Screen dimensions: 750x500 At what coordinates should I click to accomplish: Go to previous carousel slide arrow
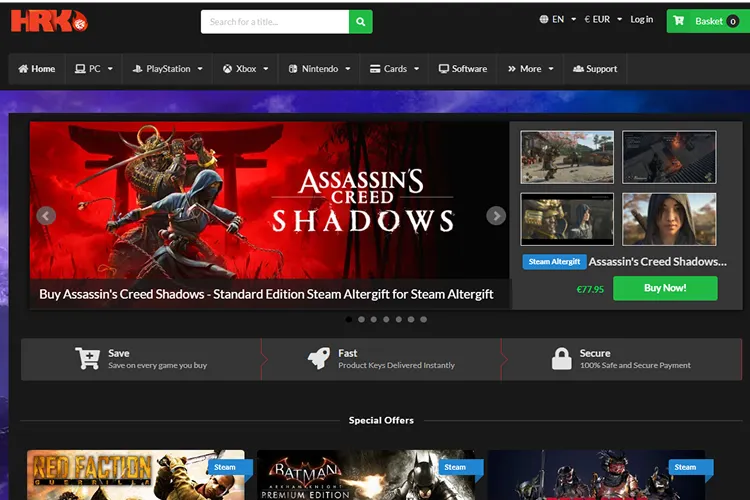click(46, 216)
